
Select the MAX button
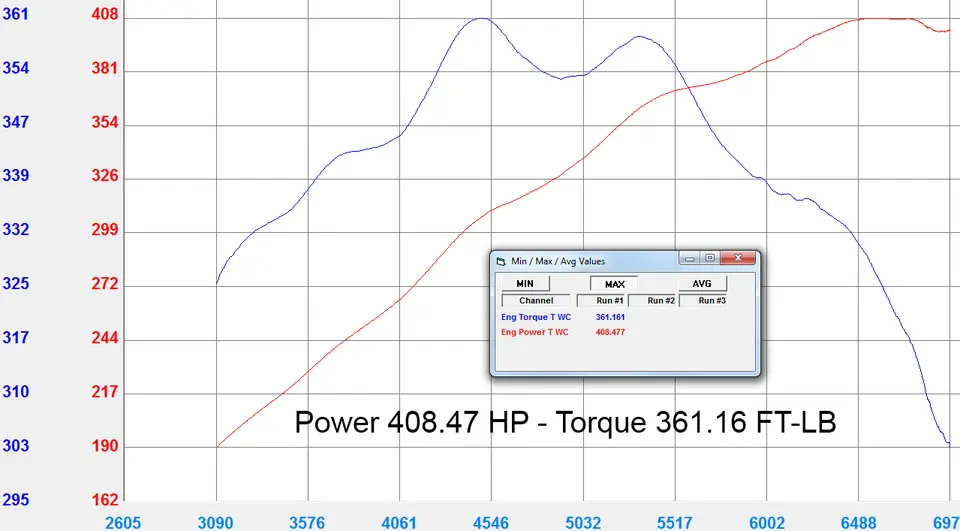pos(614,284)
